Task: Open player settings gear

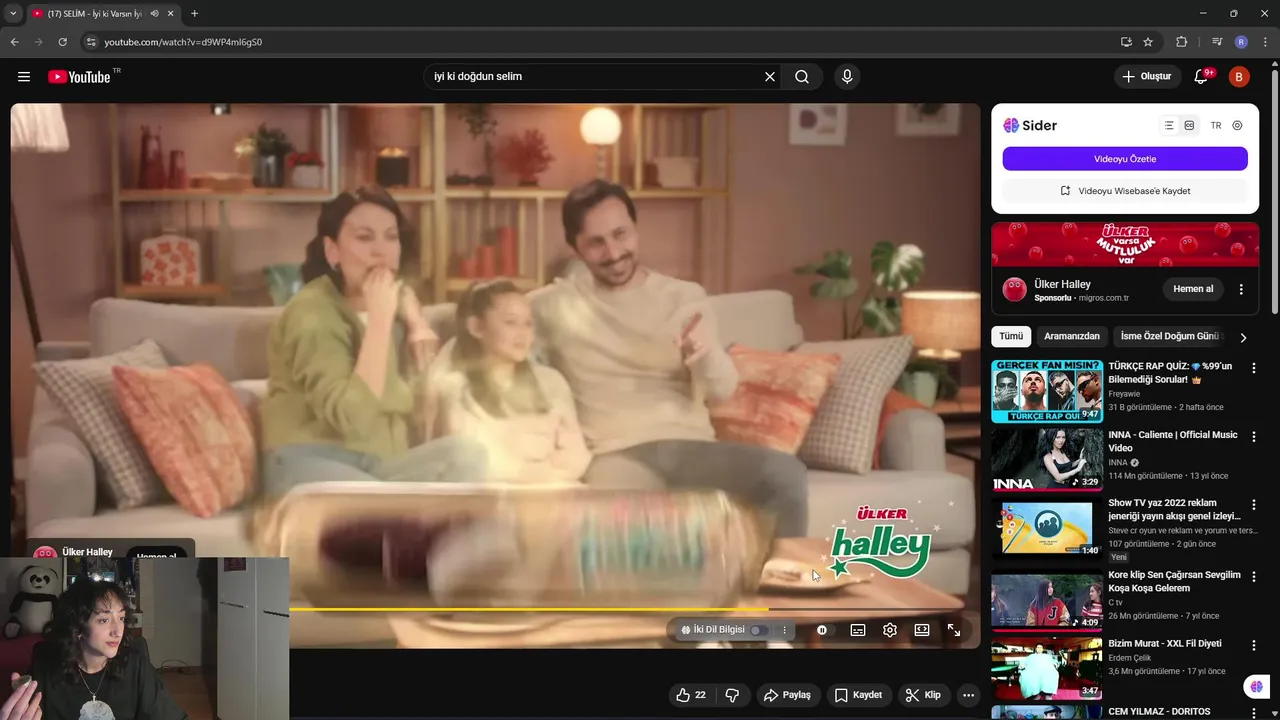Action: tap(890, 630)
